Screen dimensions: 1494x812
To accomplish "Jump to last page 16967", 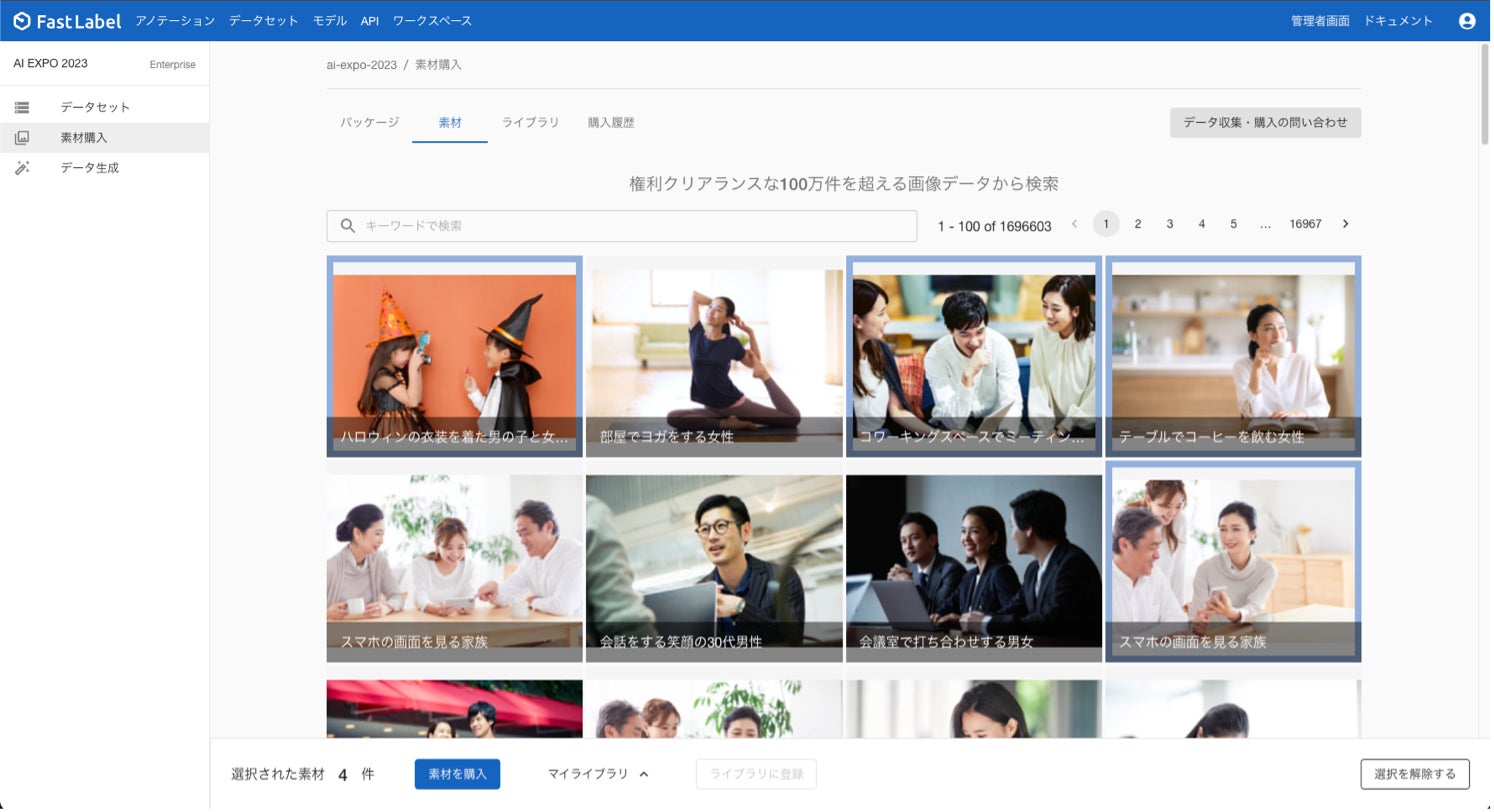I will [x=1305, y=224].
